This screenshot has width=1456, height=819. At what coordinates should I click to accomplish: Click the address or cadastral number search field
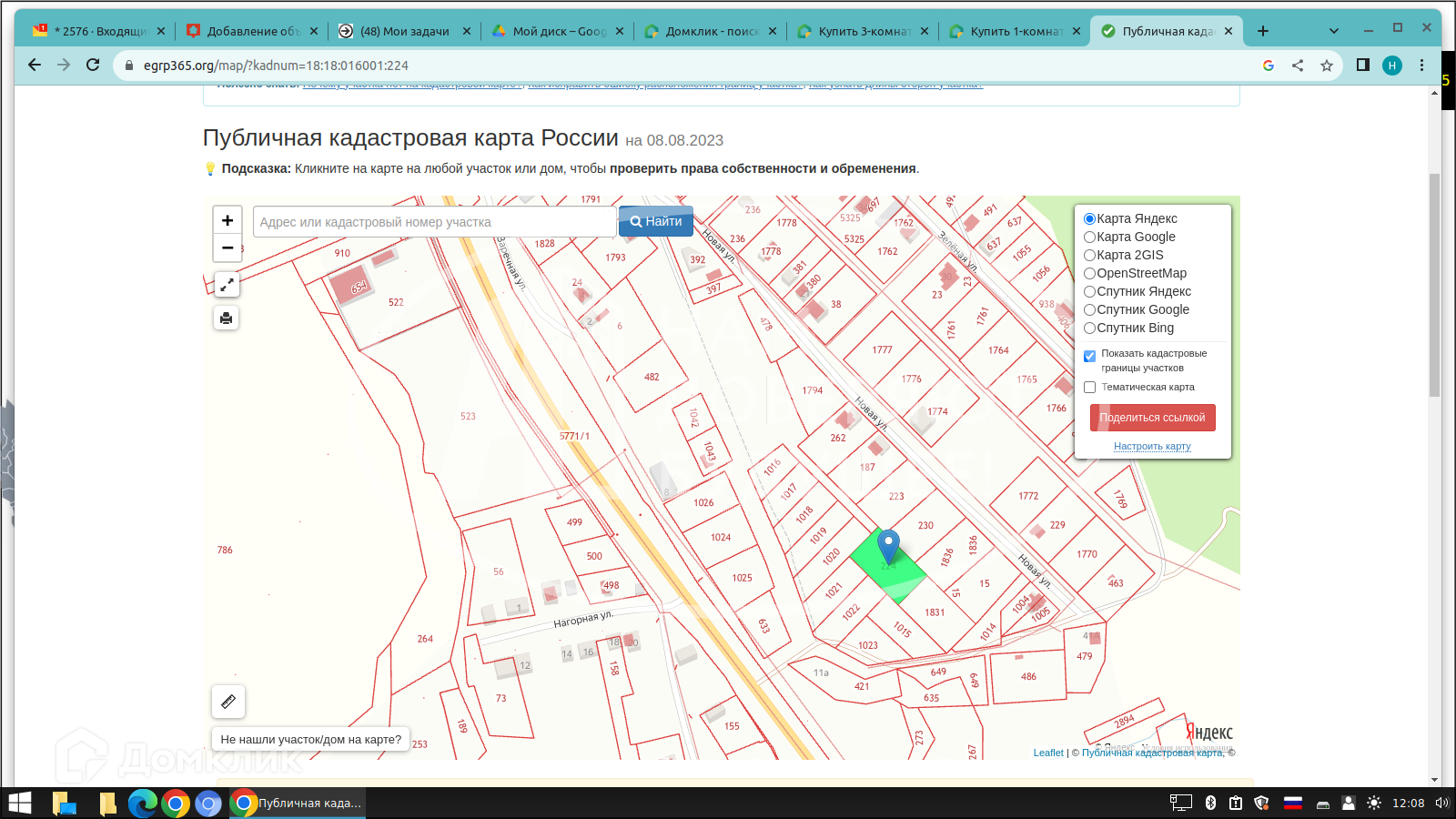pos(434,222)
